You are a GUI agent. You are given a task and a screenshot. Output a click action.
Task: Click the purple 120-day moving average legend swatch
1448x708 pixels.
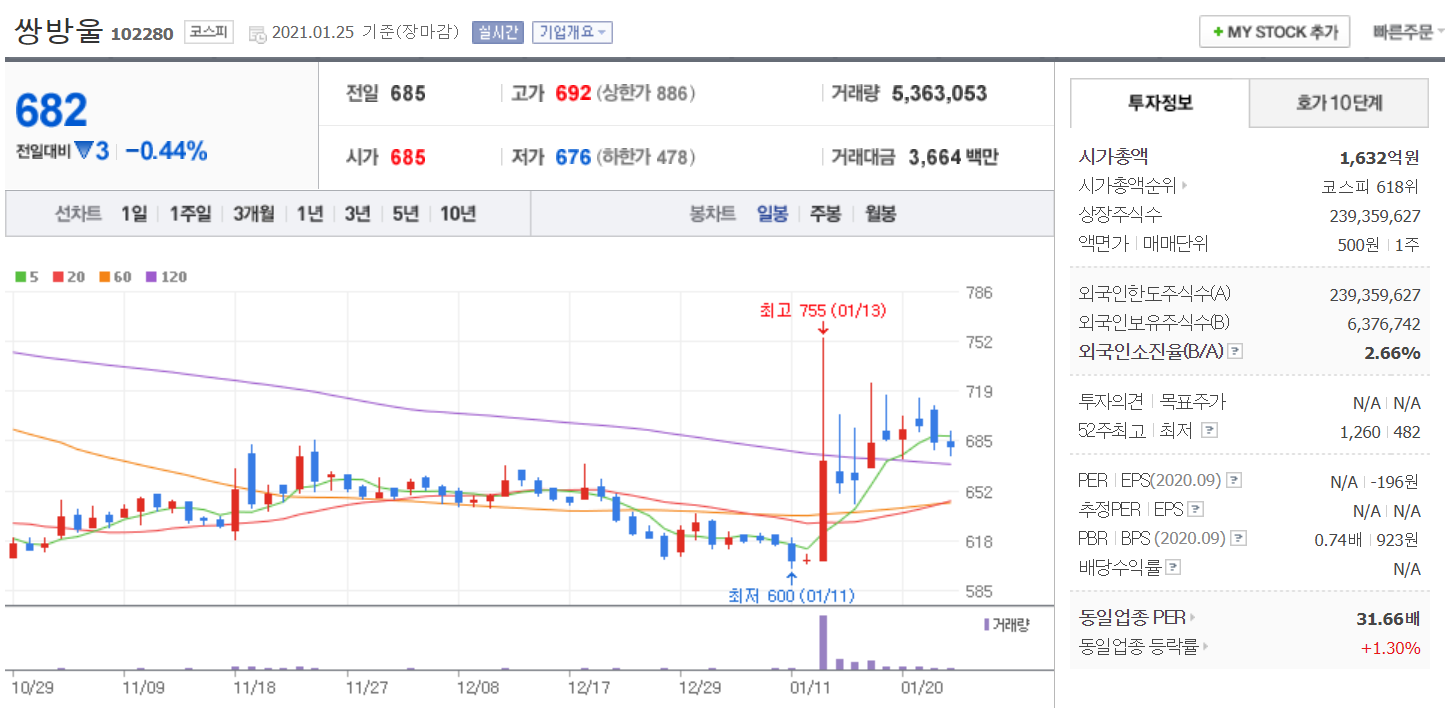click(151, 277)
